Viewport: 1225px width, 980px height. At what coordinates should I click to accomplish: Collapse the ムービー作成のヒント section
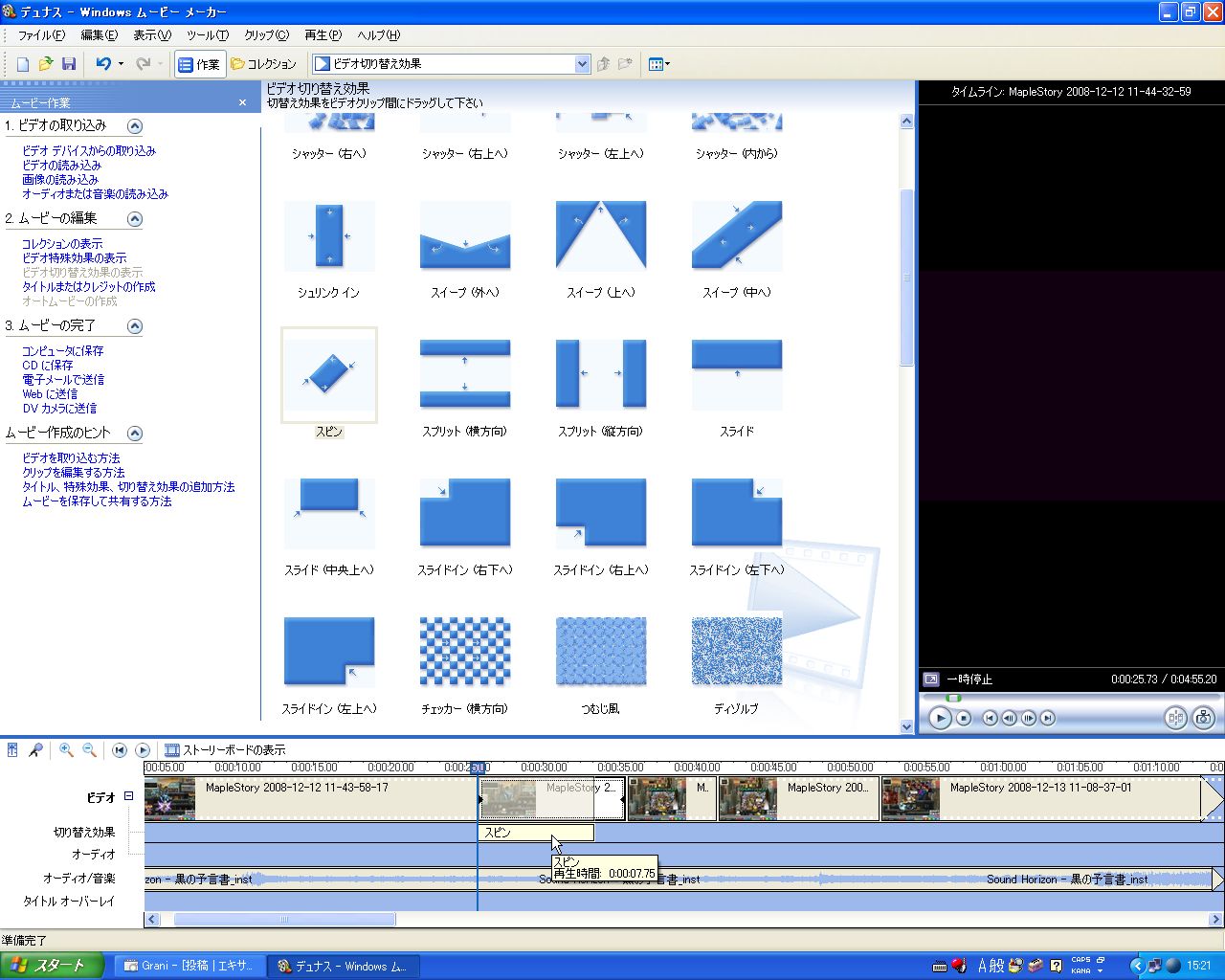[135, 434]
